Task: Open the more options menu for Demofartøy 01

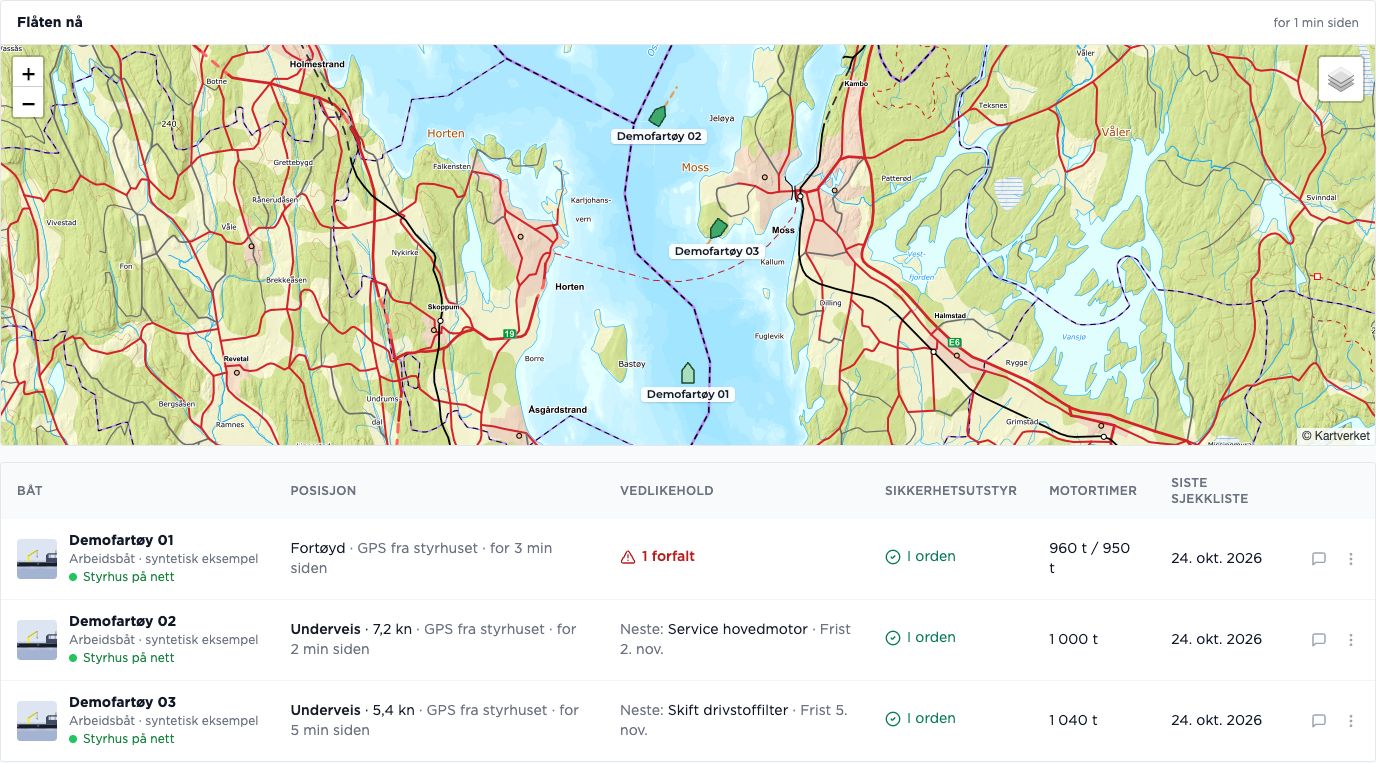Action: point(1351,559)
